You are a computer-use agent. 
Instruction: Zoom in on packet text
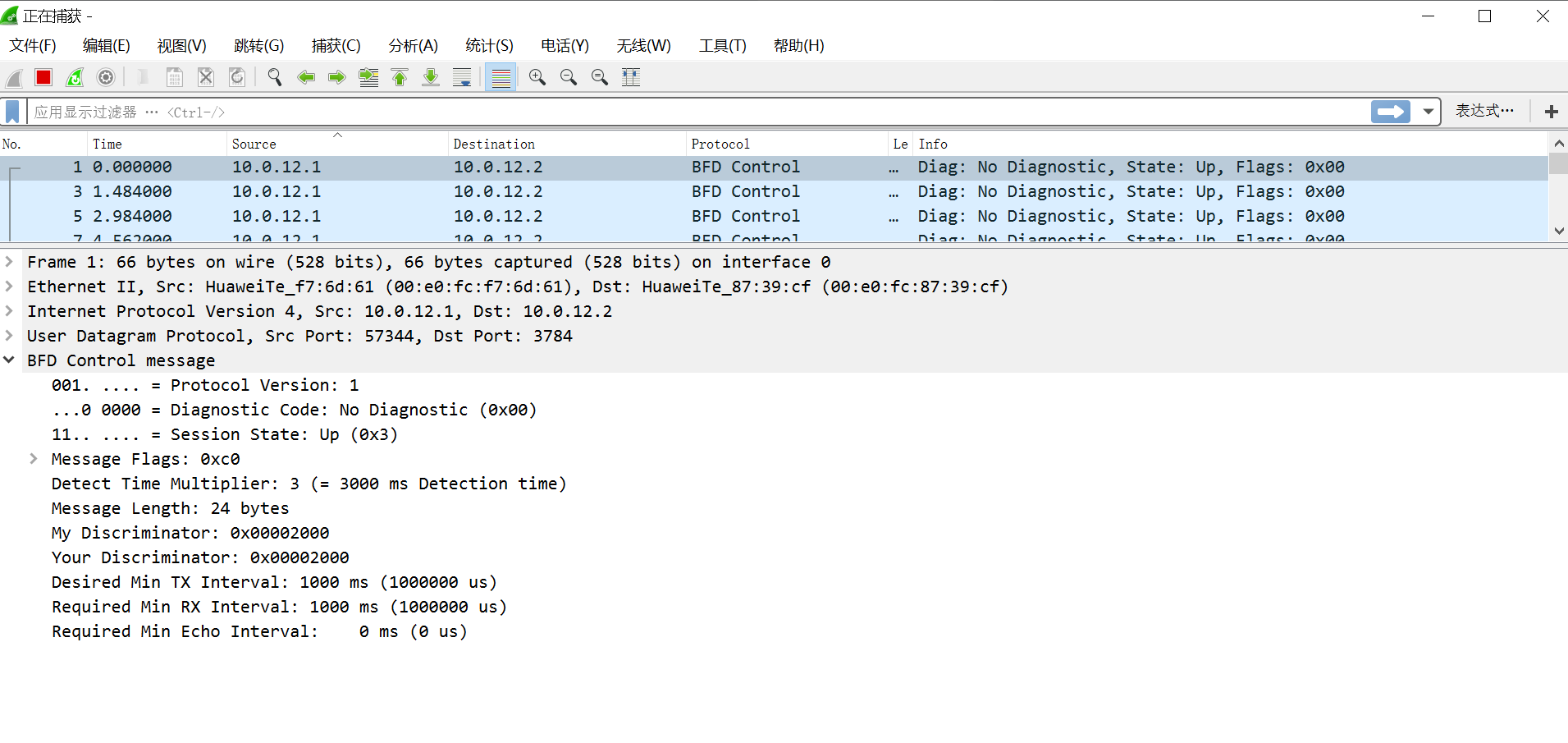pyautogui.click(x=537, y=78)
